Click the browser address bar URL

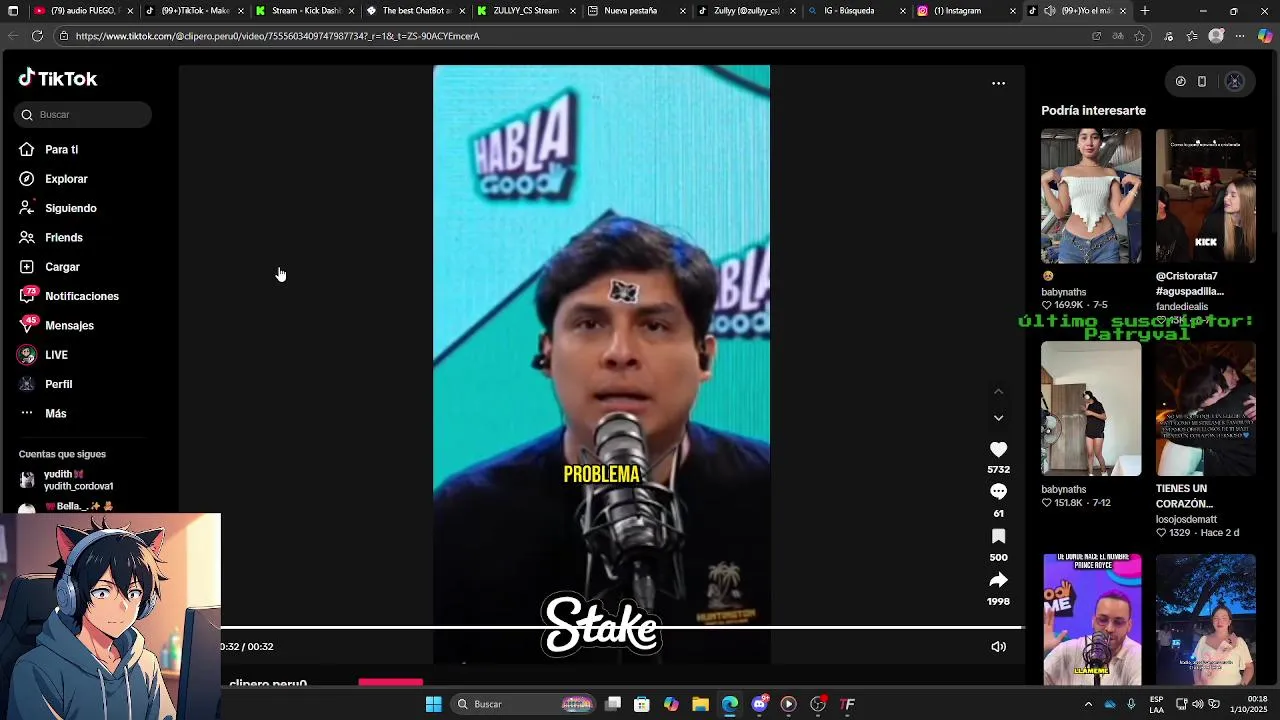(277, 36)
